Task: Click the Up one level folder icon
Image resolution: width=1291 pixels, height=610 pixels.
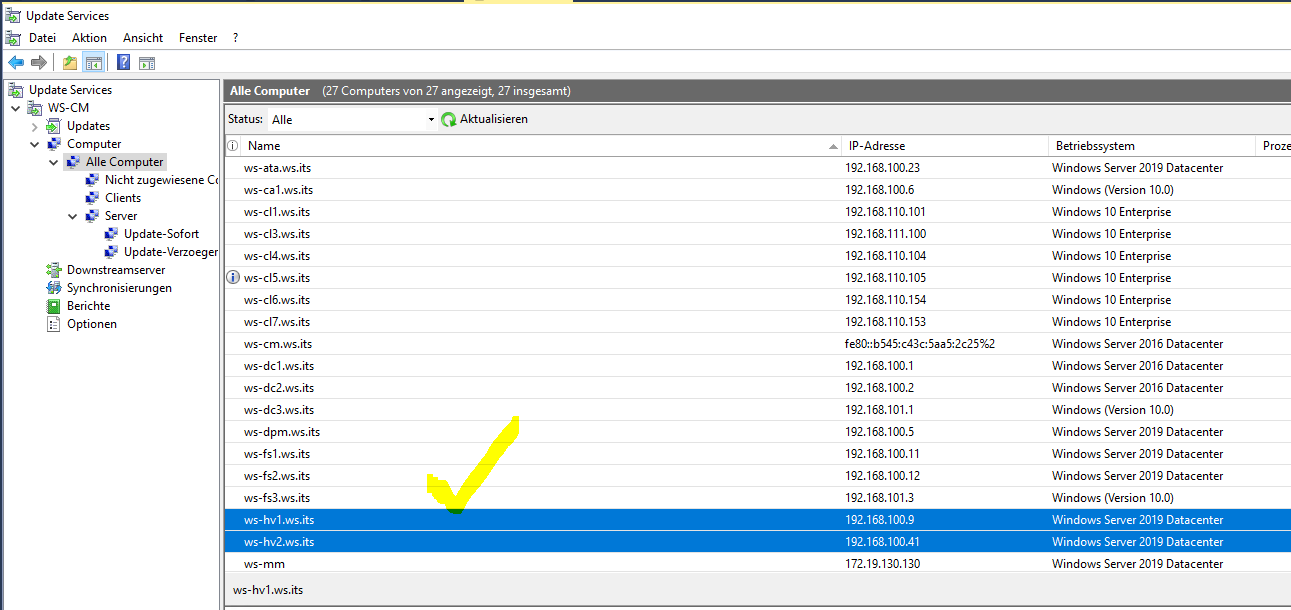Action: tap(70, 63)
